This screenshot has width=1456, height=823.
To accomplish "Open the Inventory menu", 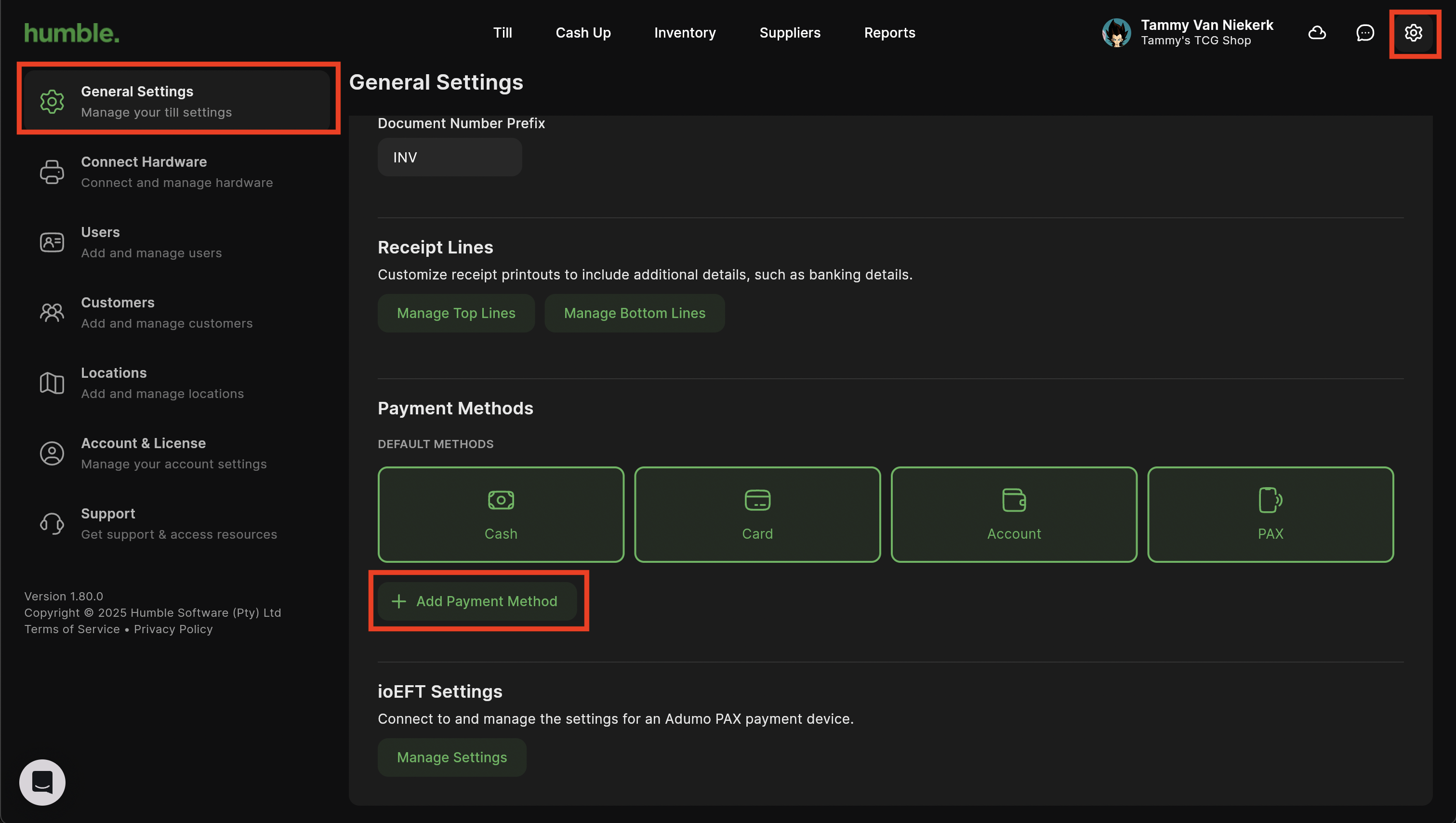I will (x=685, y=33).
